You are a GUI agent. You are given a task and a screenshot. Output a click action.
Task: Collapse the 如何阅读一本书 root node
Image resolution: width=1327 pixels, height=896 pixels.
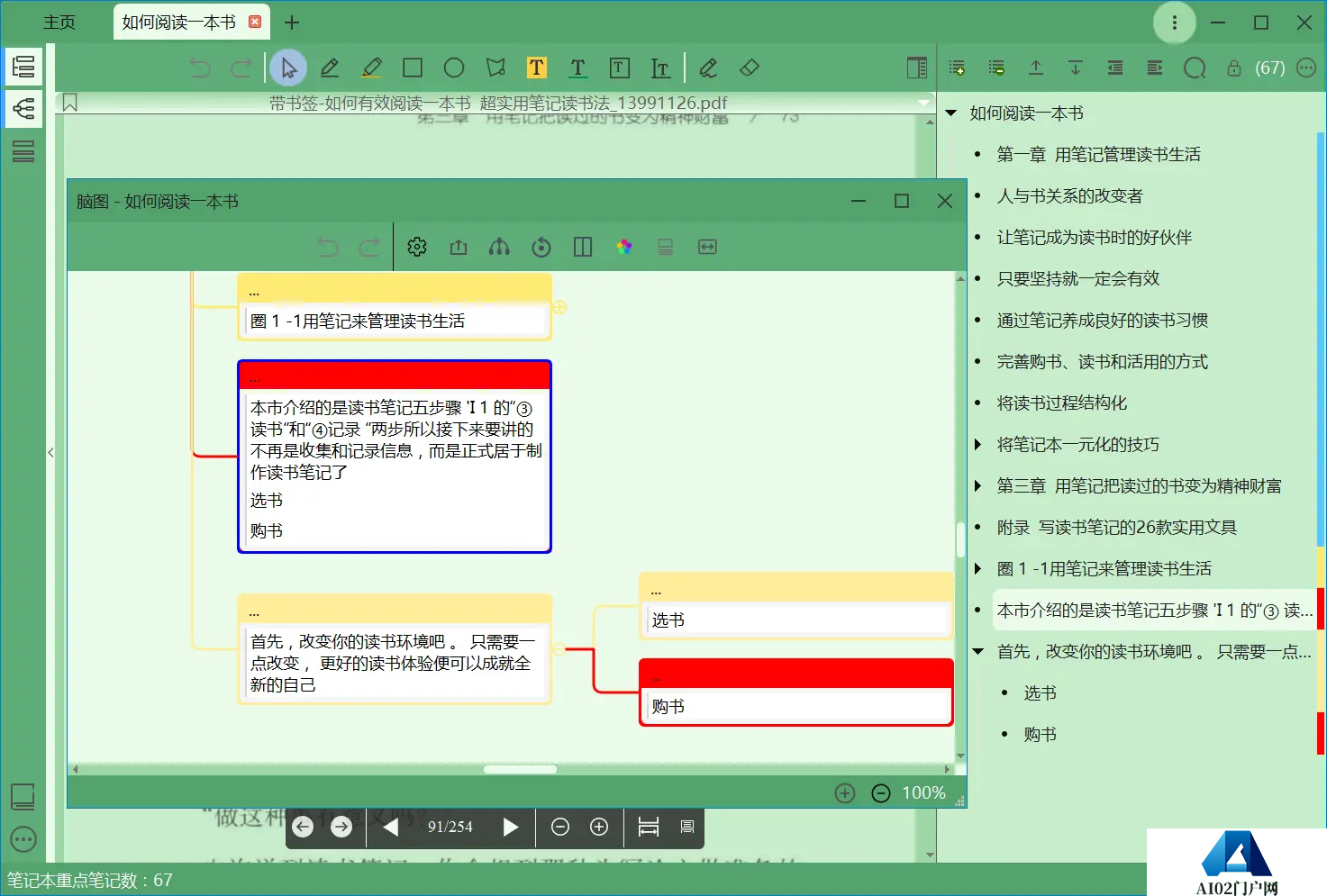point(951,113)
